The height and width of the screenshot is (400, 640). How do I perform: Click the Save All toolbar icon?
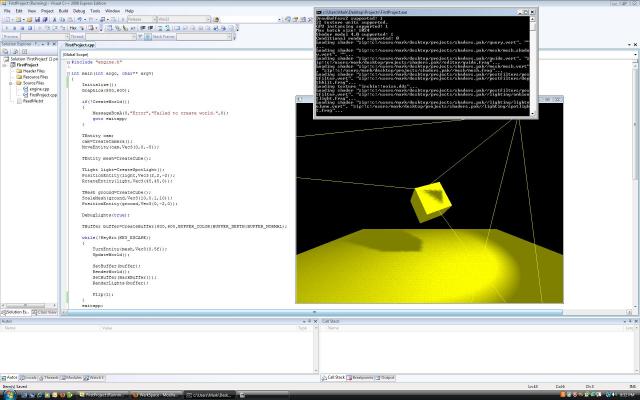click(x=47, y=19)
